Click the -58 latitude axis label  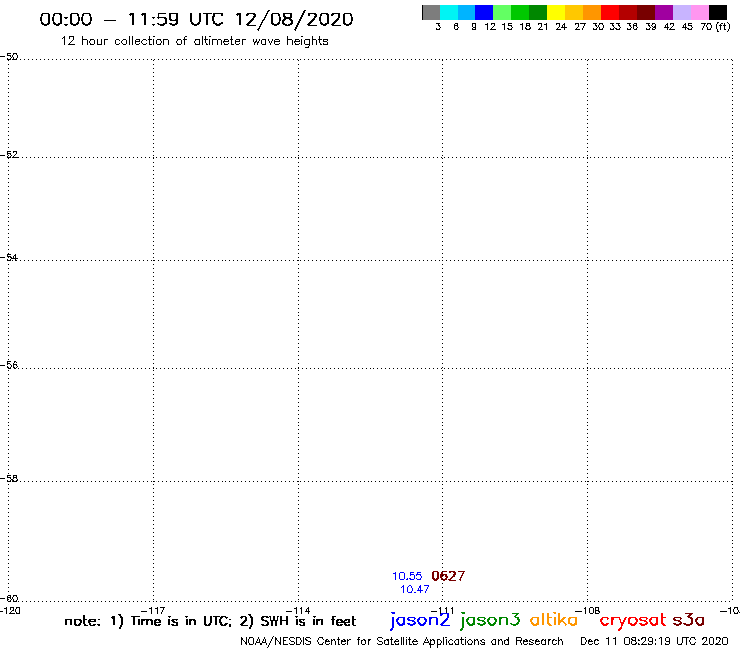coord(9,479)
